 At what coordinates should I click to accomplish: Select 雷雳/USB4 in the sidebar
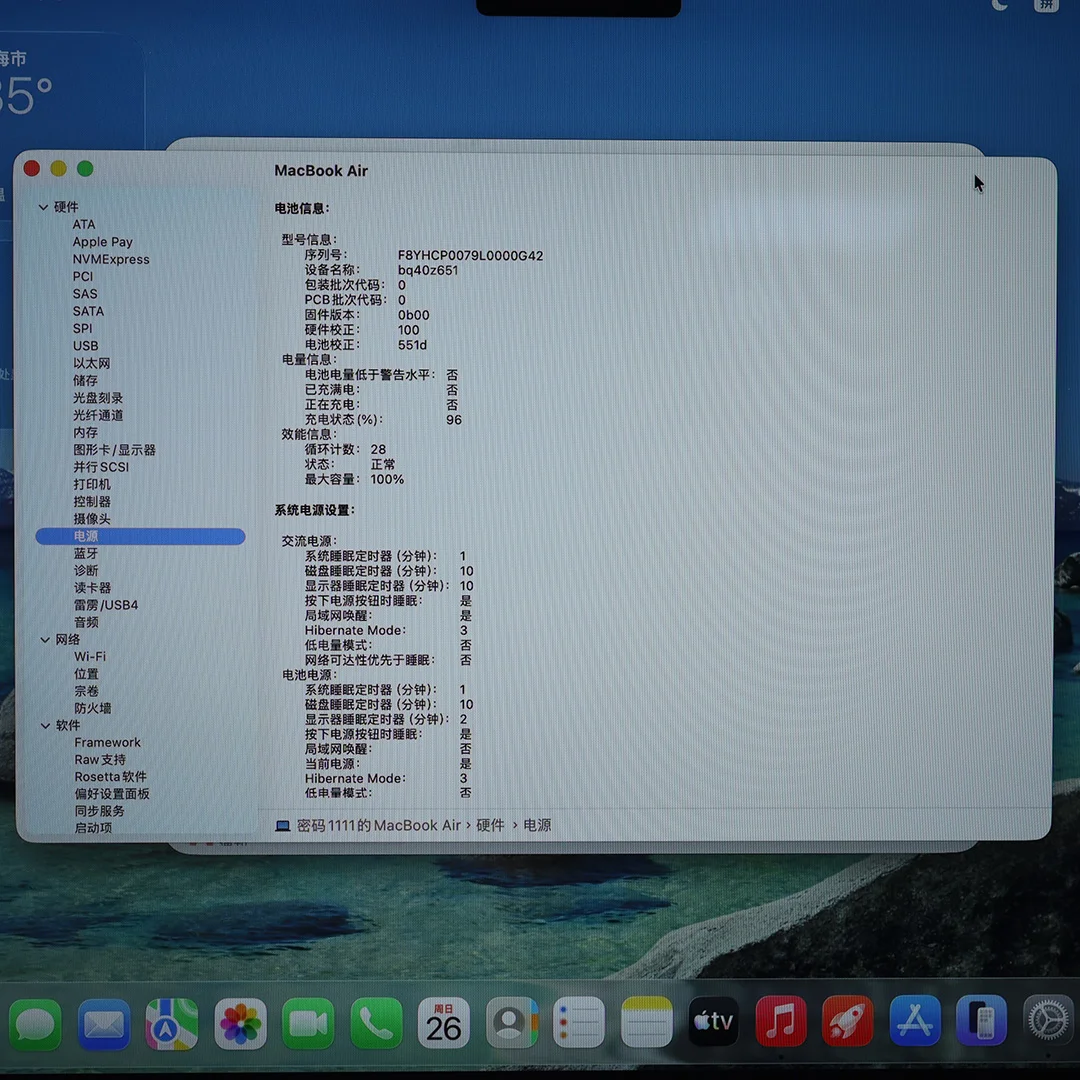(106, 605)
